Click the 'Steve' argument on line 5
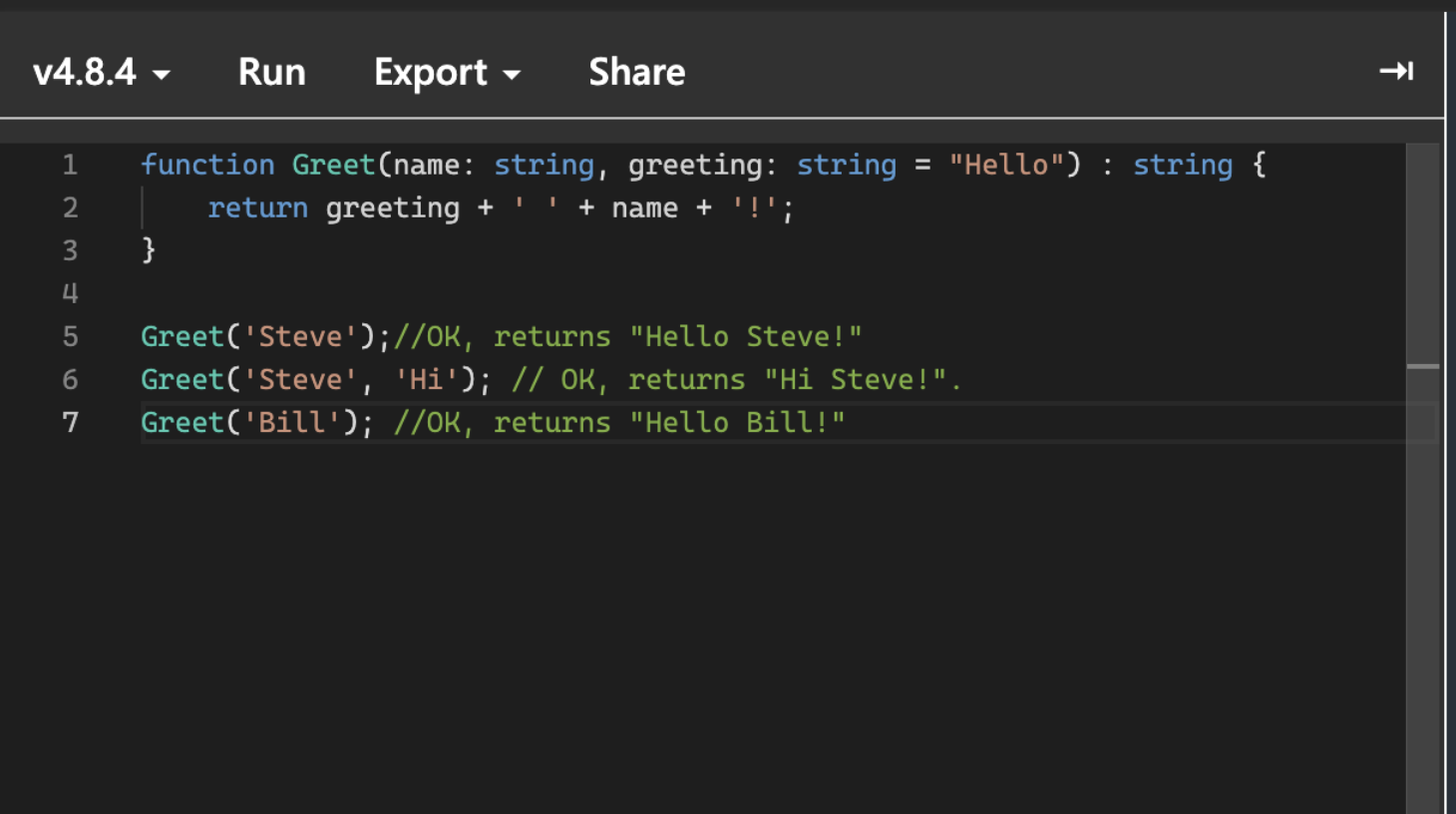1456x814 pixels. coord(299,336)
